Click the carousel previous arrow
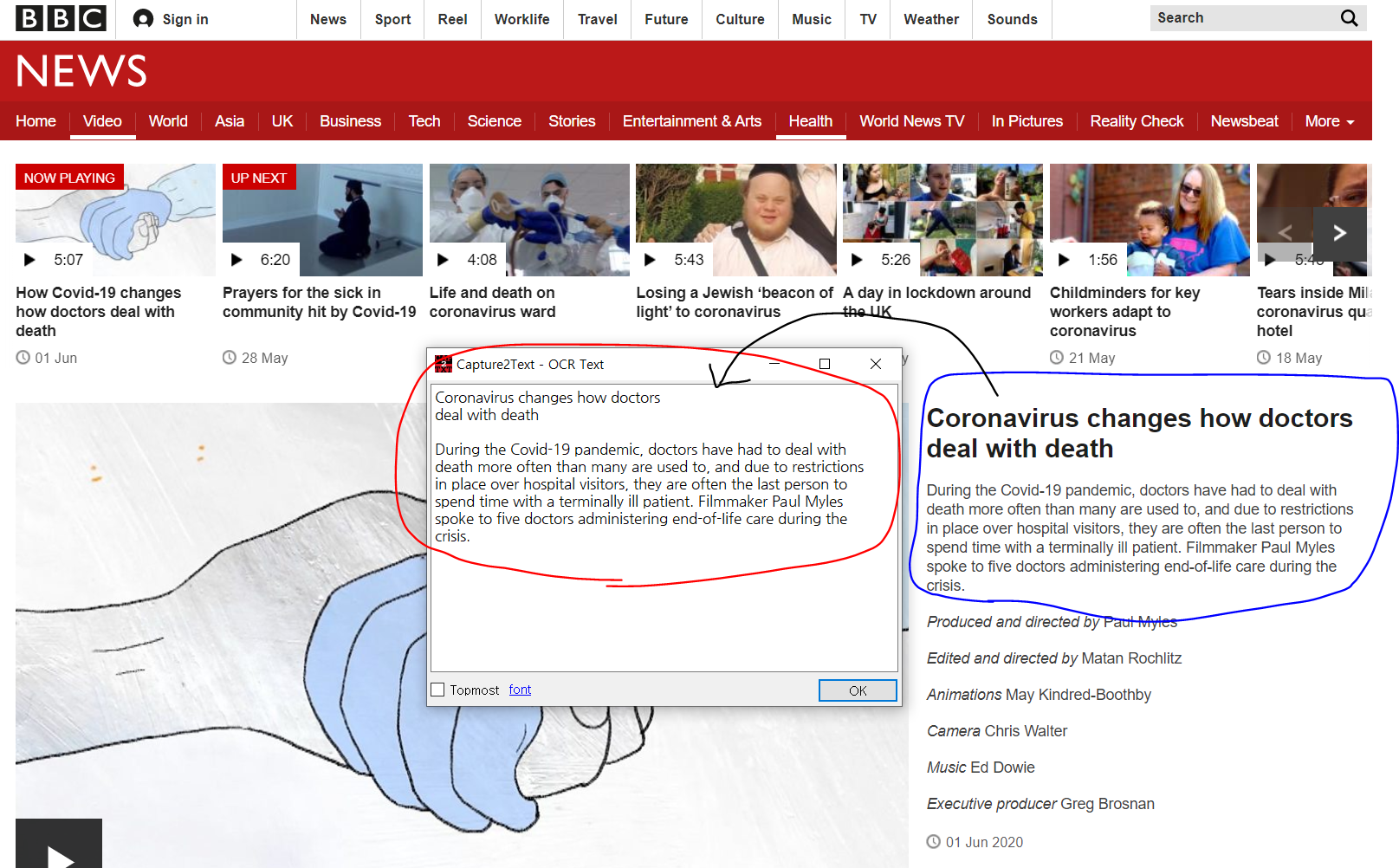Viewport: 1399px width, 868px height. (x=1286, y=233)
